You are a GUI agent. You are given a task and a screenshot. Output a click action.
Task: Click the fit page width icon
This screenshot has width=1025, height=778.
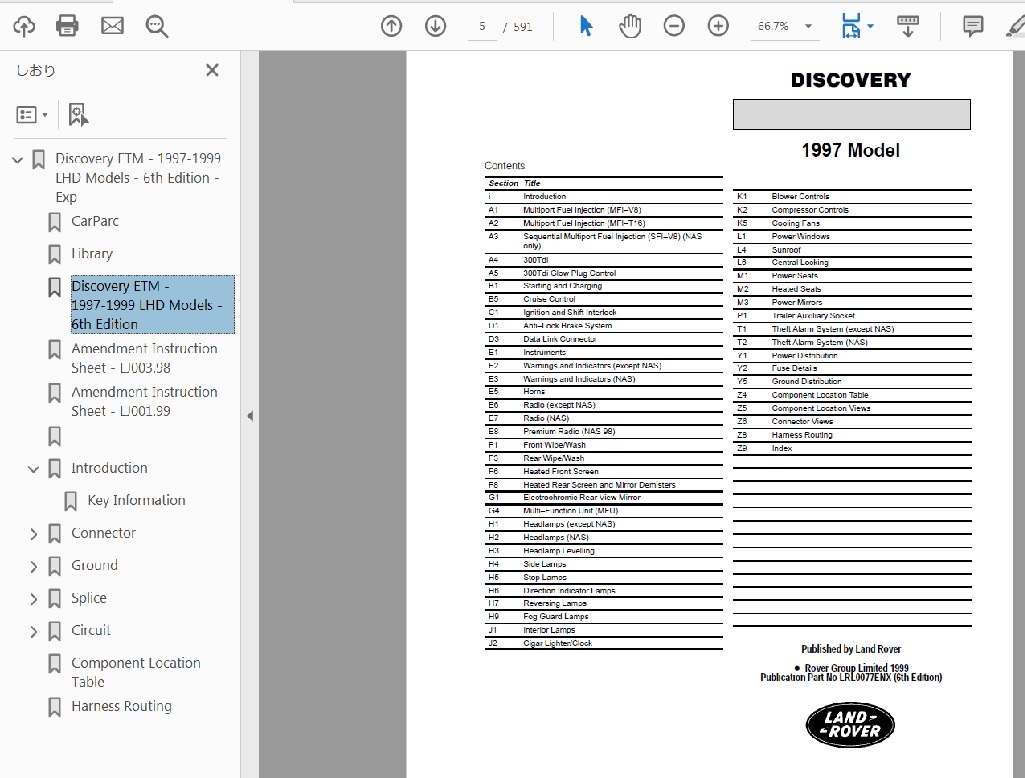[x=851, y=26]
